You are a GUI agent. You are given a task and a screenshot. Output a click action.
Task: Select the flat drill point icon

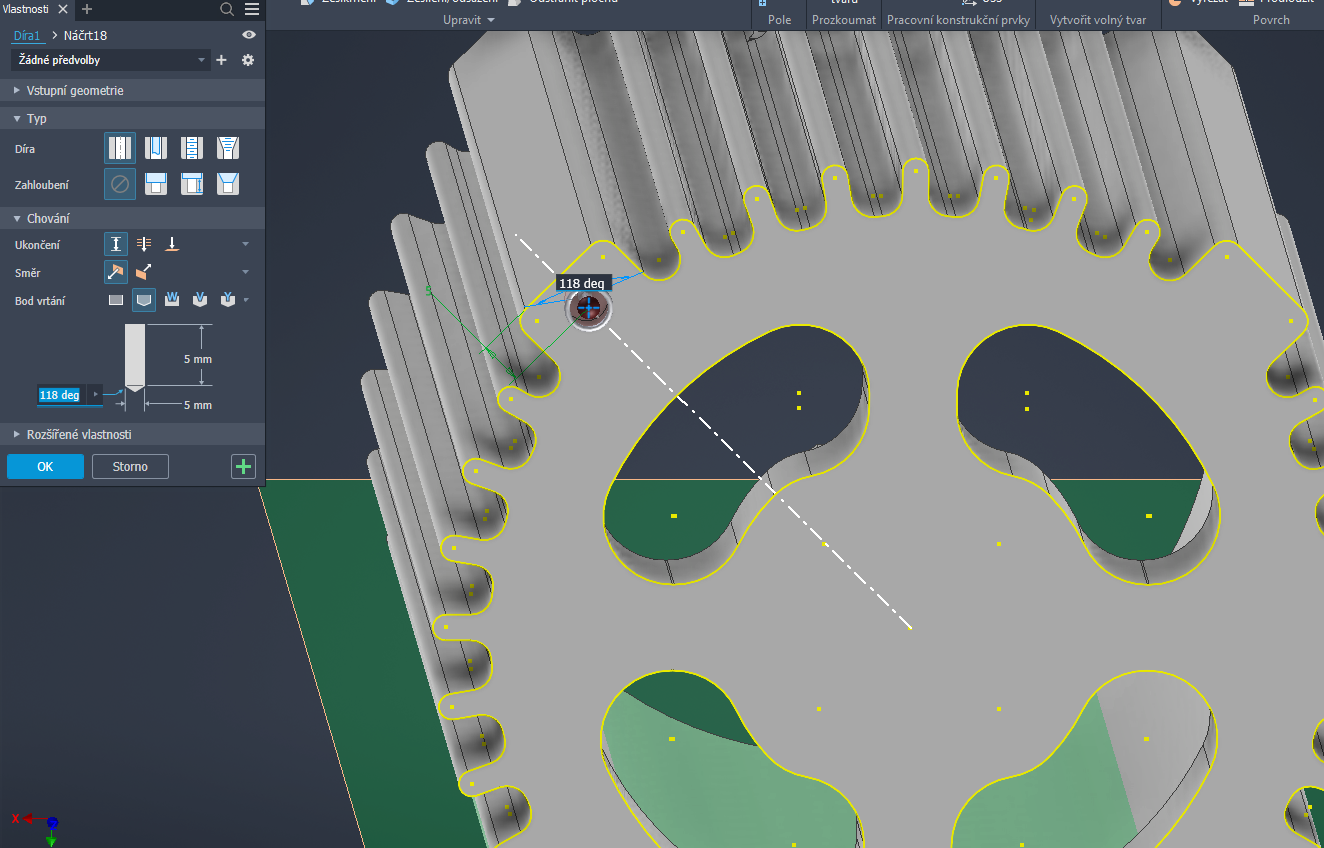coord(116,300)
